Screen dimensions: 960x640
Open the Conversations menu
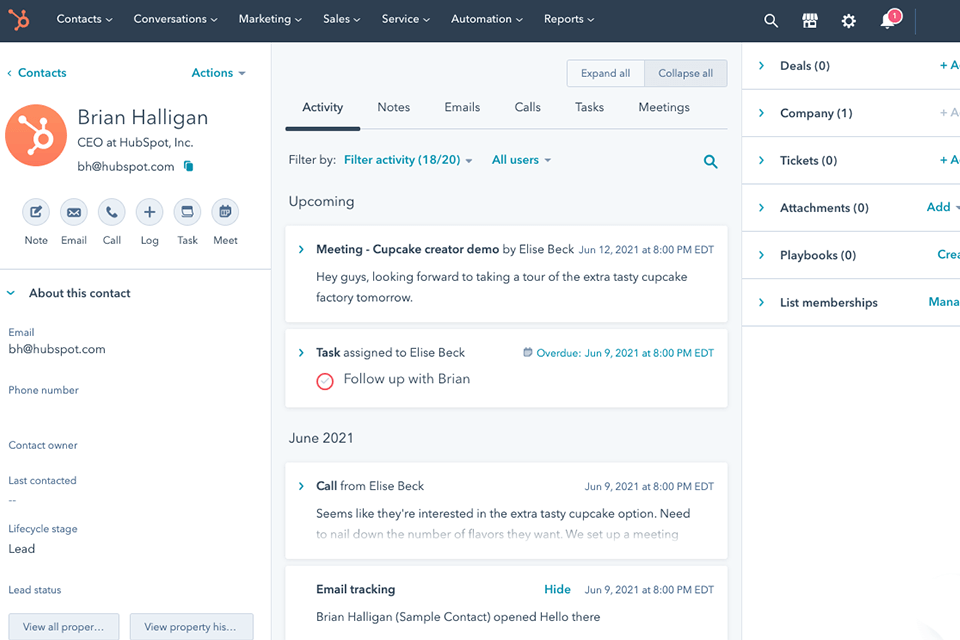click(x=175, y=19)
